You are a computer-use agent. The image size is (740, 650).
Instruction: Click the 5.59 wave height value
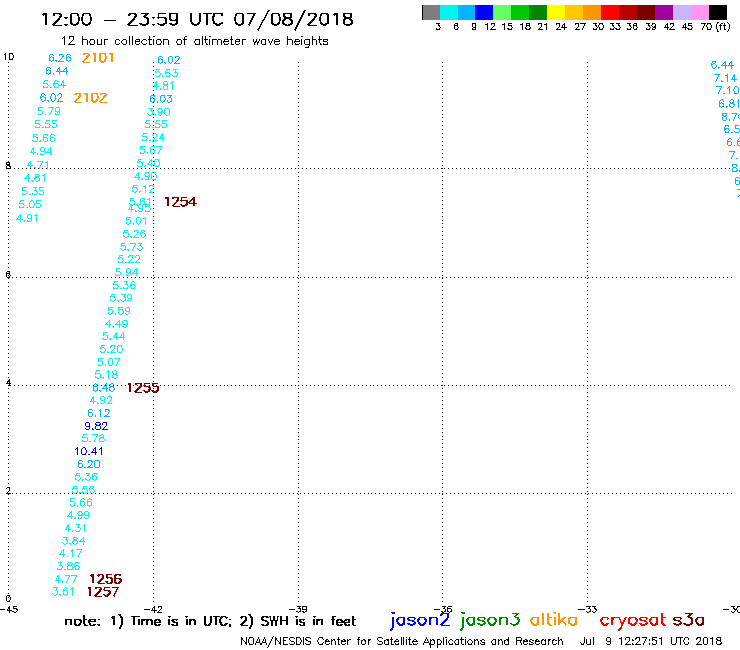pos(119,311)
